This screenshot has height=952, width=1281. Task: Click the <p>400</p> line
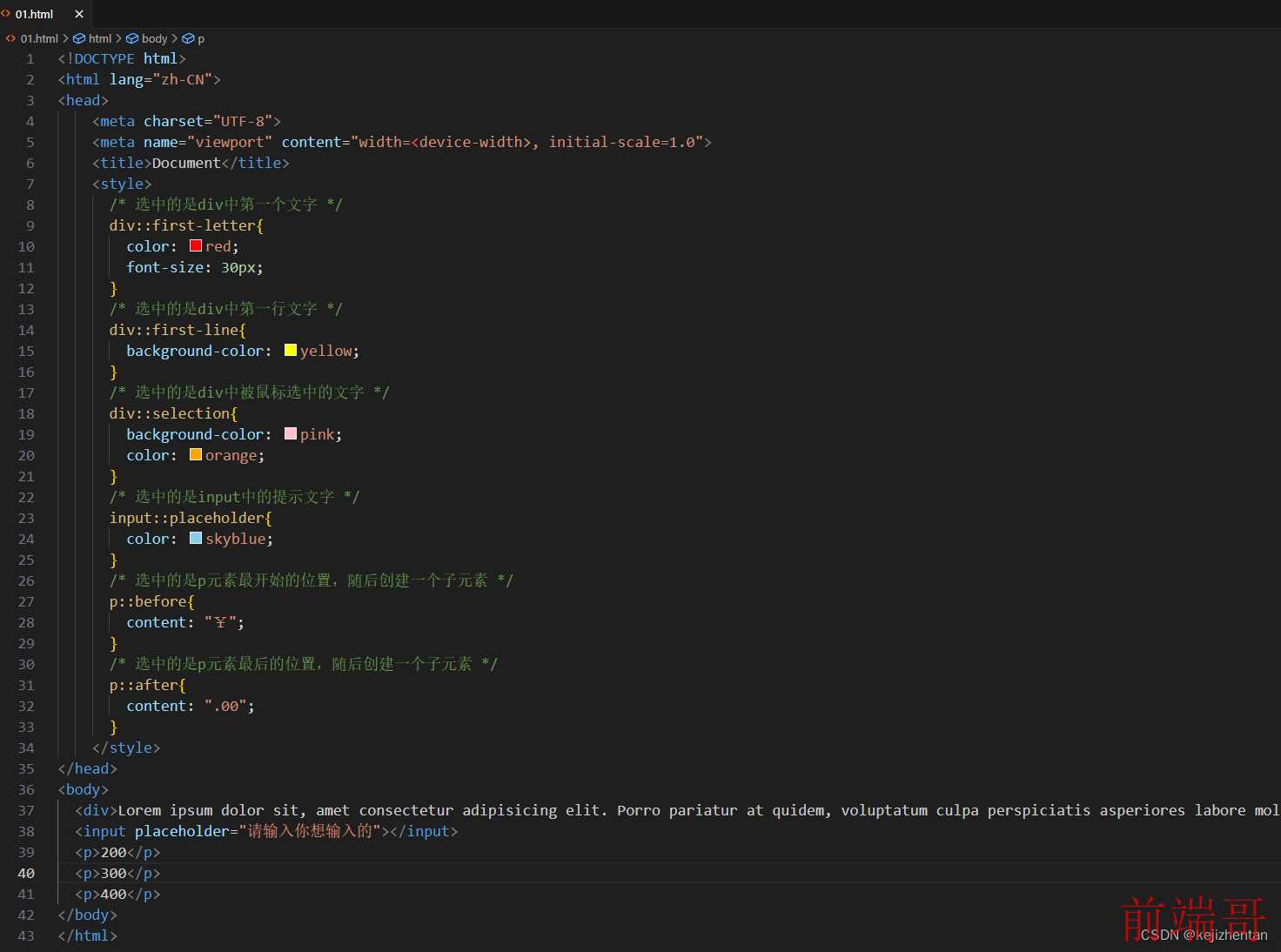coord(117,895)
